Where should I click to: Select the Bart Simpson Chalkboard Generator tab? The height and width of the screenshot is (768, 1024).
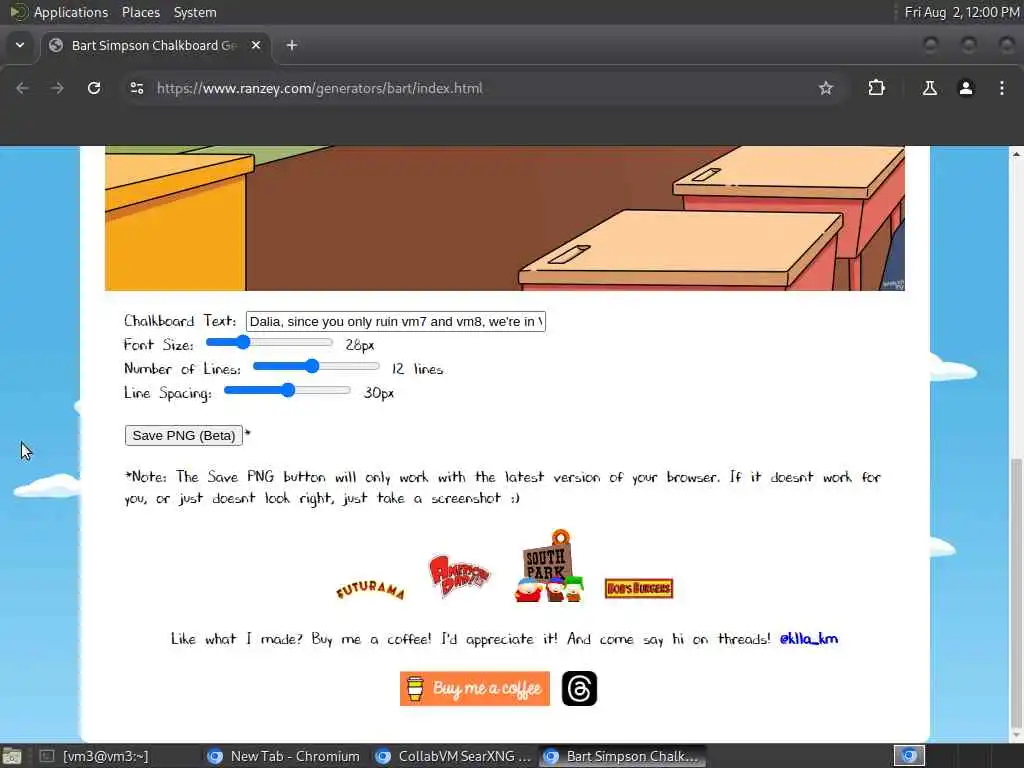(x=156, y=45)
